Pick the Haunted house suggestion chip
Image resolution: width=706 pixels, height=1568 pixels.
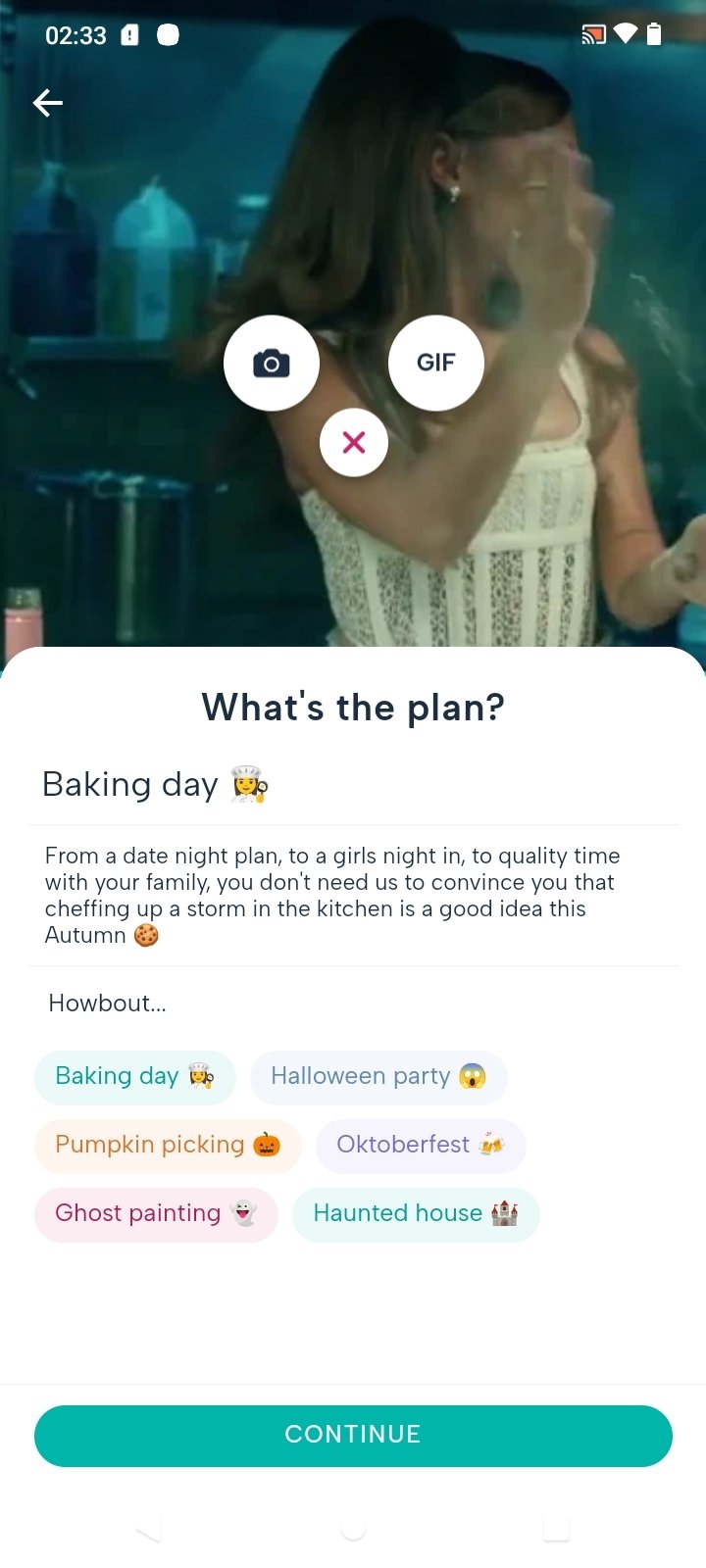point(416,1214)
